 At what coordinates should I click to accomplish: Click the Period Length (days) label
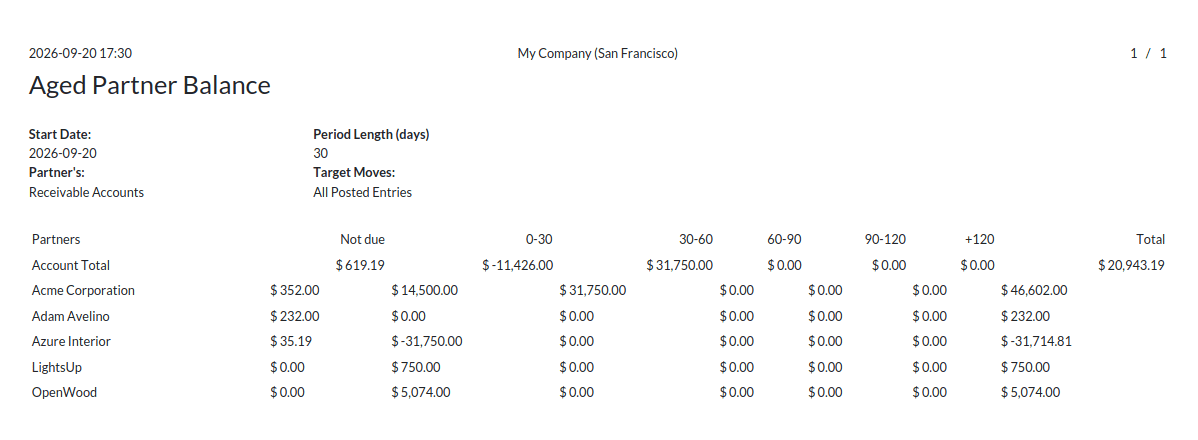coord(371,134)
